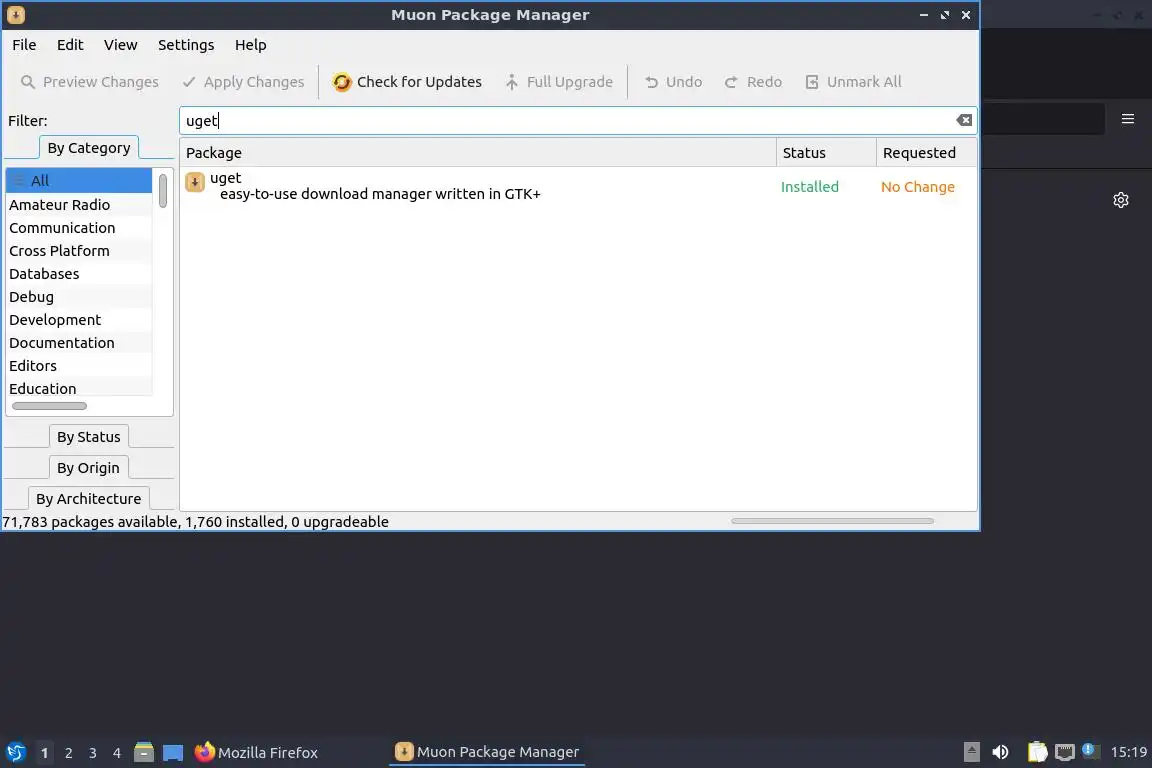The image size is (1152, 768).
Task: Select the Education category
Action: tap(79, 388)
